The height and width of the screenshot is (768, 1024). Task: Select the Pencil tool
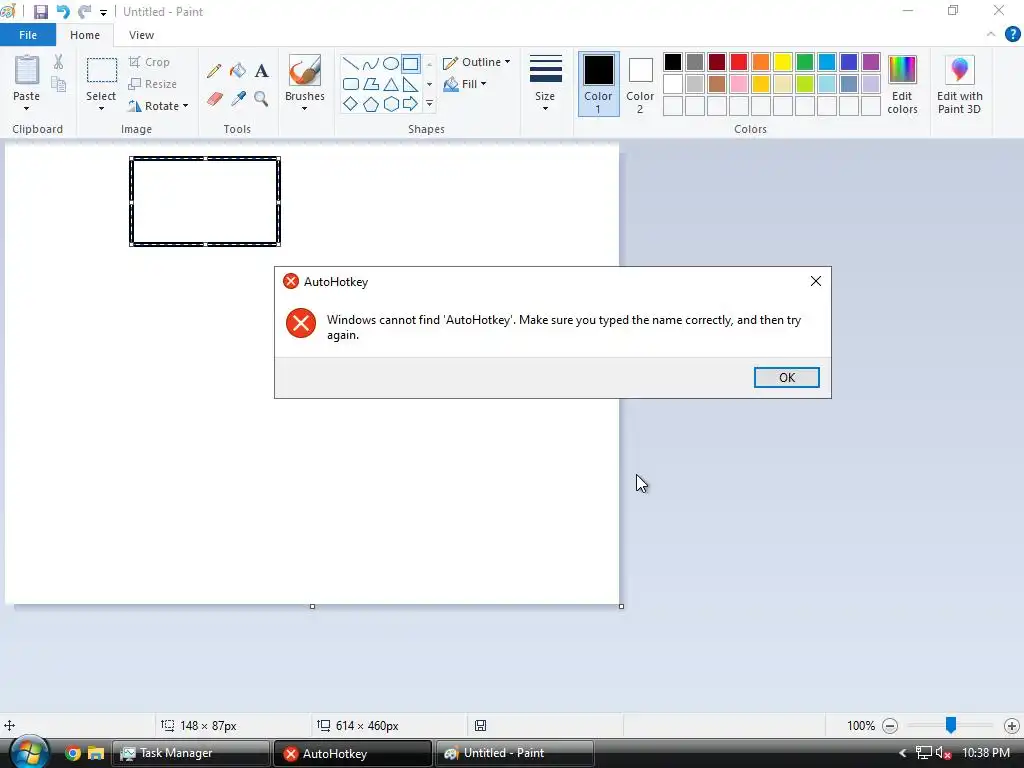214,71
